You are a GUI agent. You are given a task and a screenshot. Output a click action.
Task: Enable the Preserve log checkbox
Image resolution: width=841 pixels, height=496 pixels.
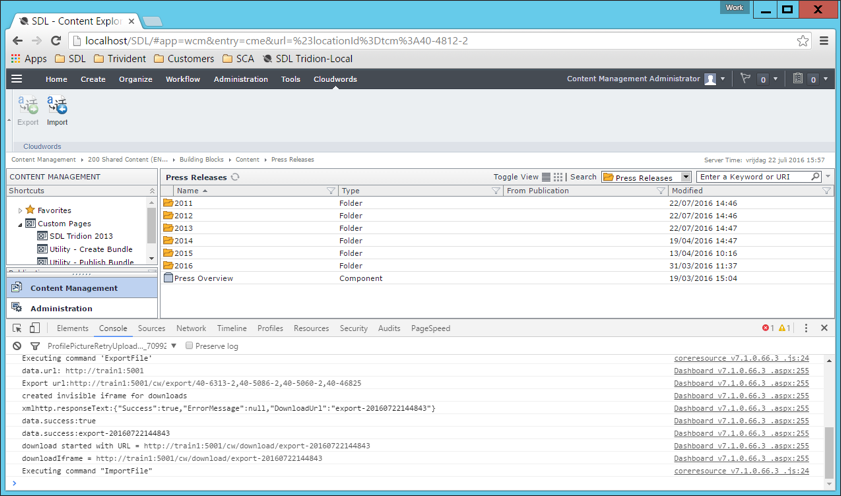(x=189, y=346)
